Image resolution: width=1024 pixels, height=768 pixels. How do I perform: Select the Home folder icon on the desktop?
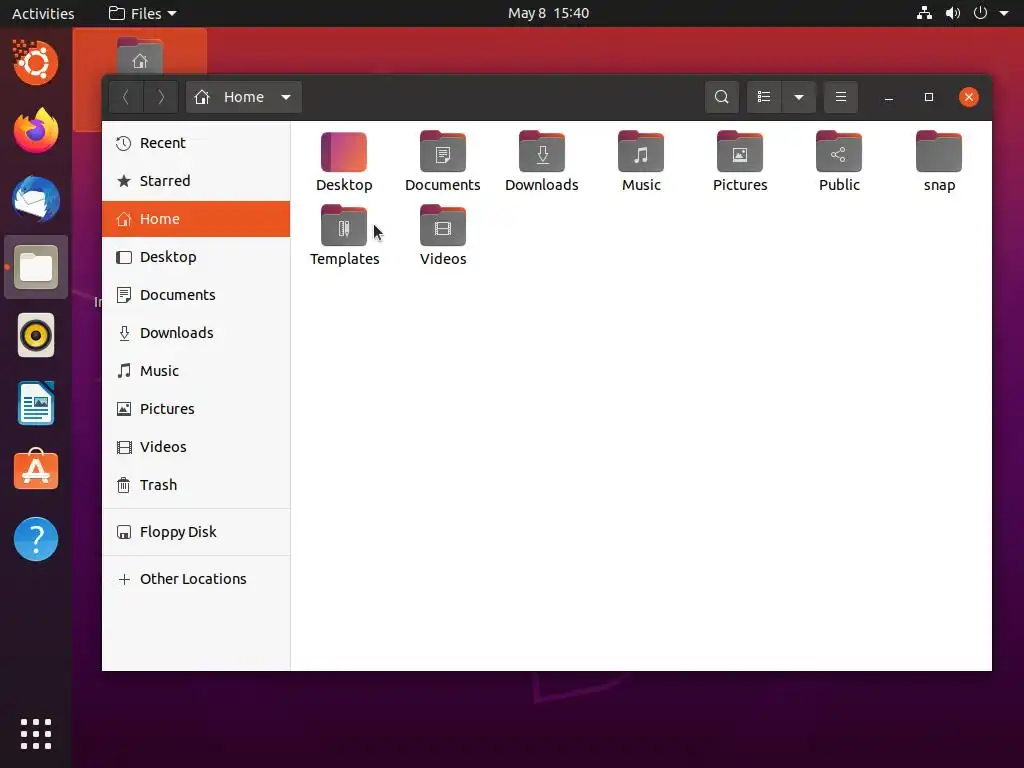pos(140,57)
